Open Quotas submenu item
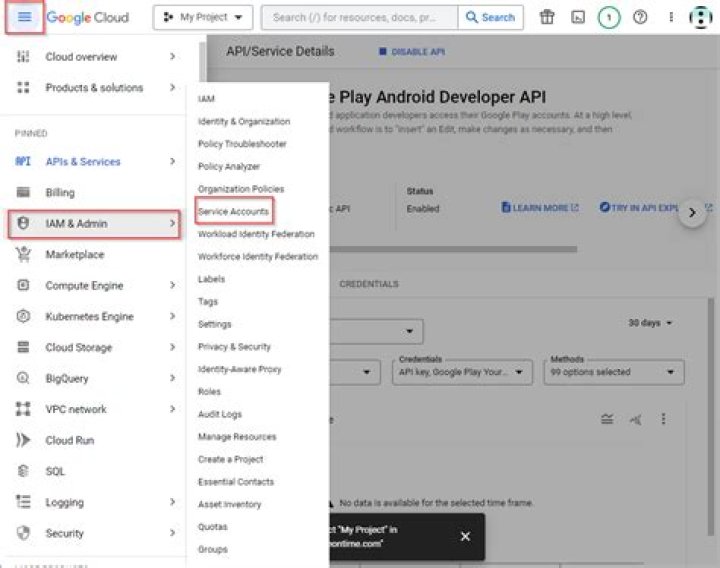The width and height of the screenshot is (720, 568). pos(213,526)
